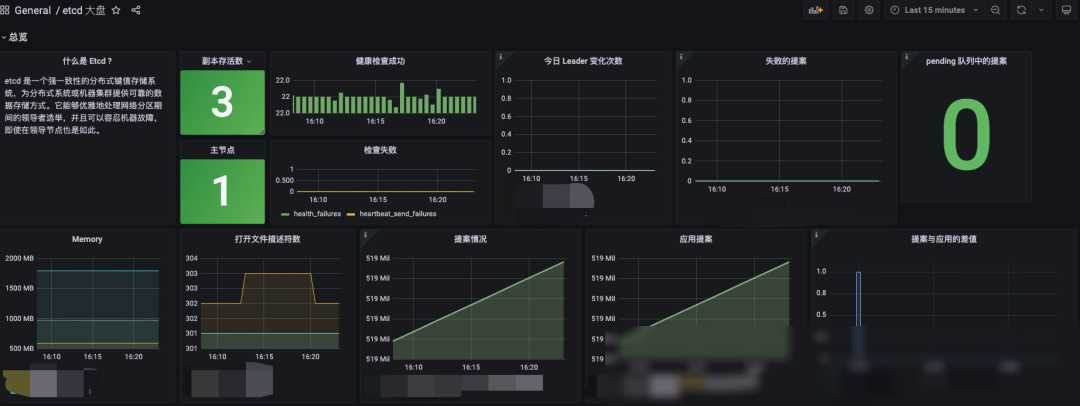Open the Memory panel title menu

coord(87,239)
